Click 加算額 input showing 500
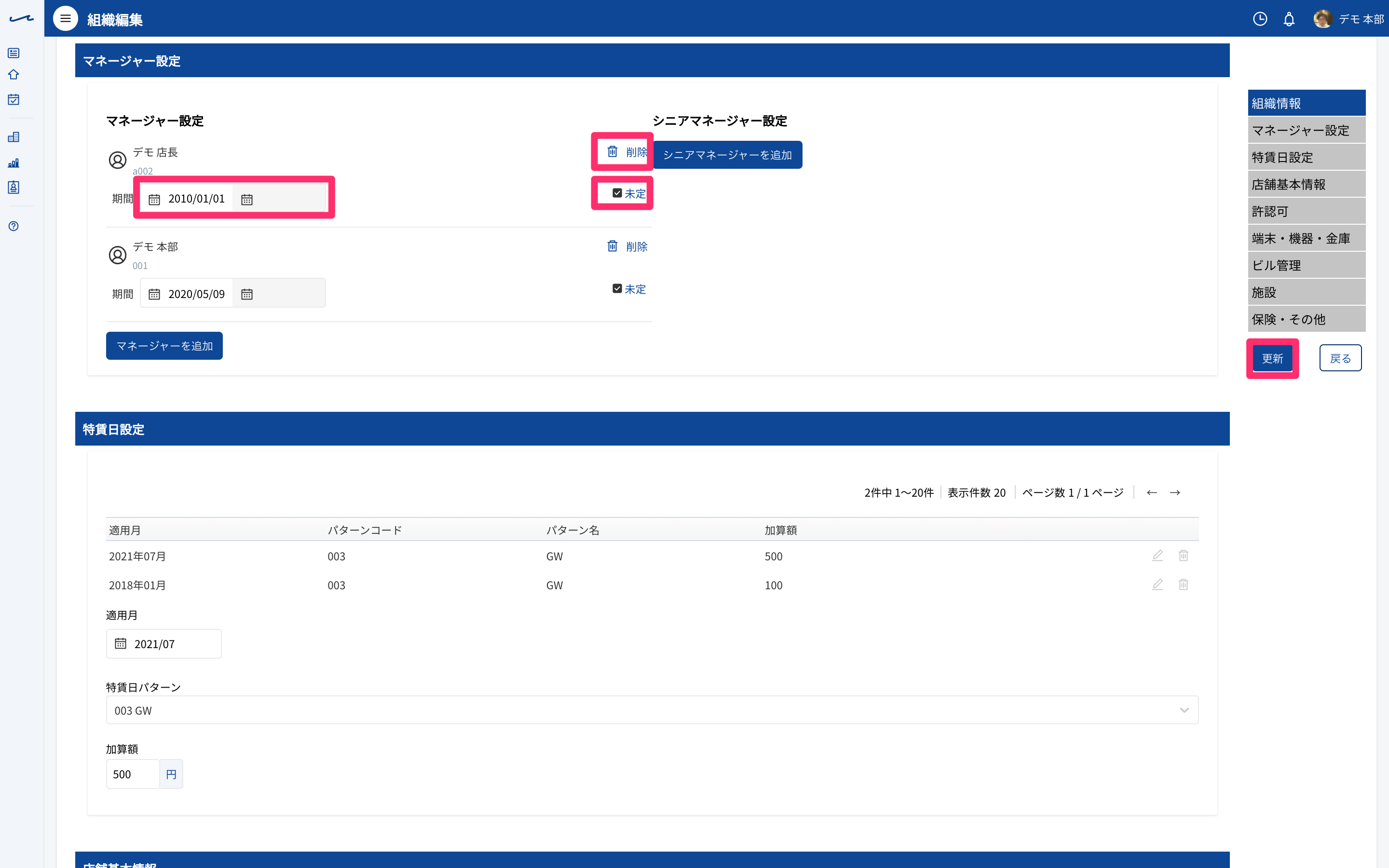Screen dimensions: 1389x868 point(133,774)
